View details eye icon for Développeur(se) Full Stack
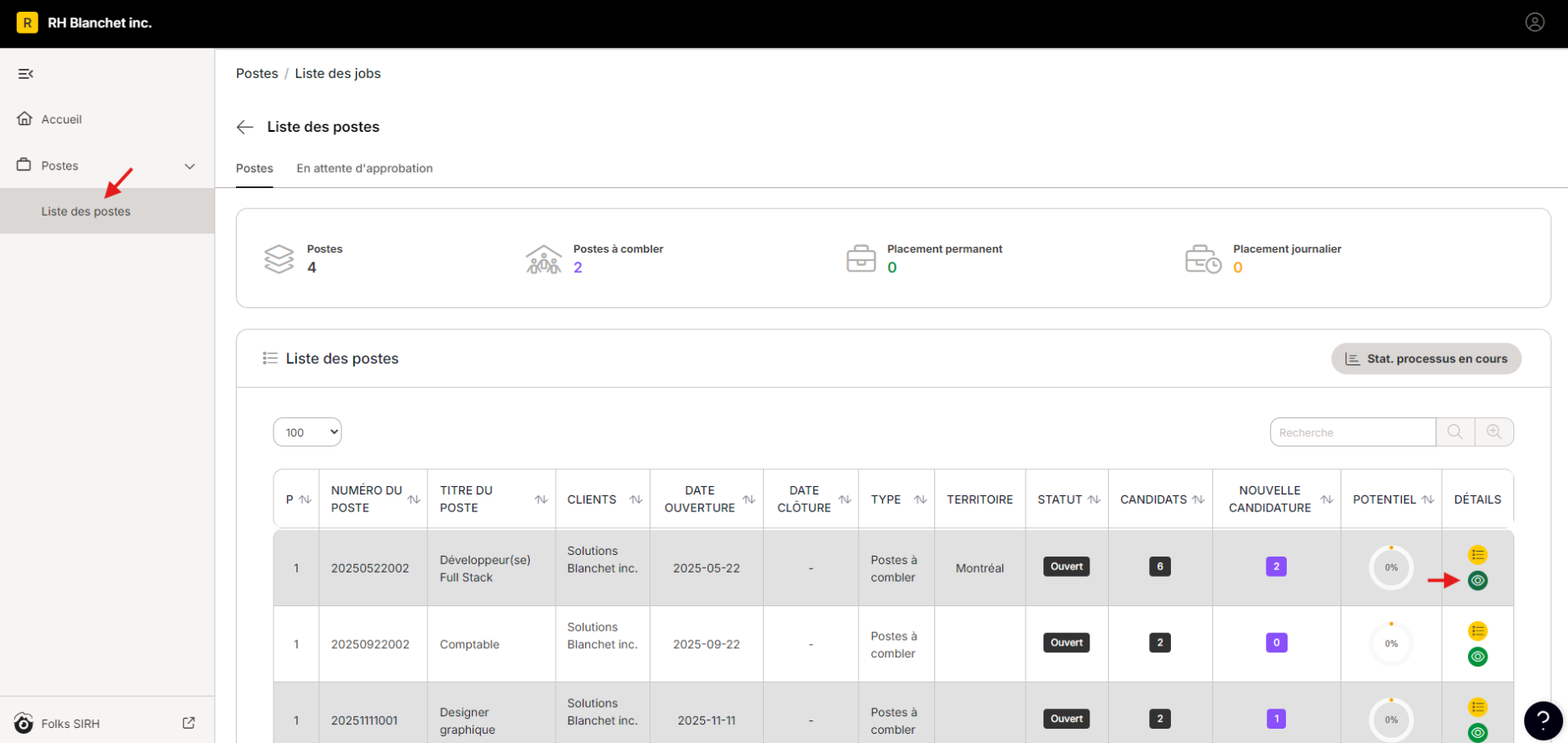The image size is (1568, 743). pyautogui.click(x=1477, y=580)
